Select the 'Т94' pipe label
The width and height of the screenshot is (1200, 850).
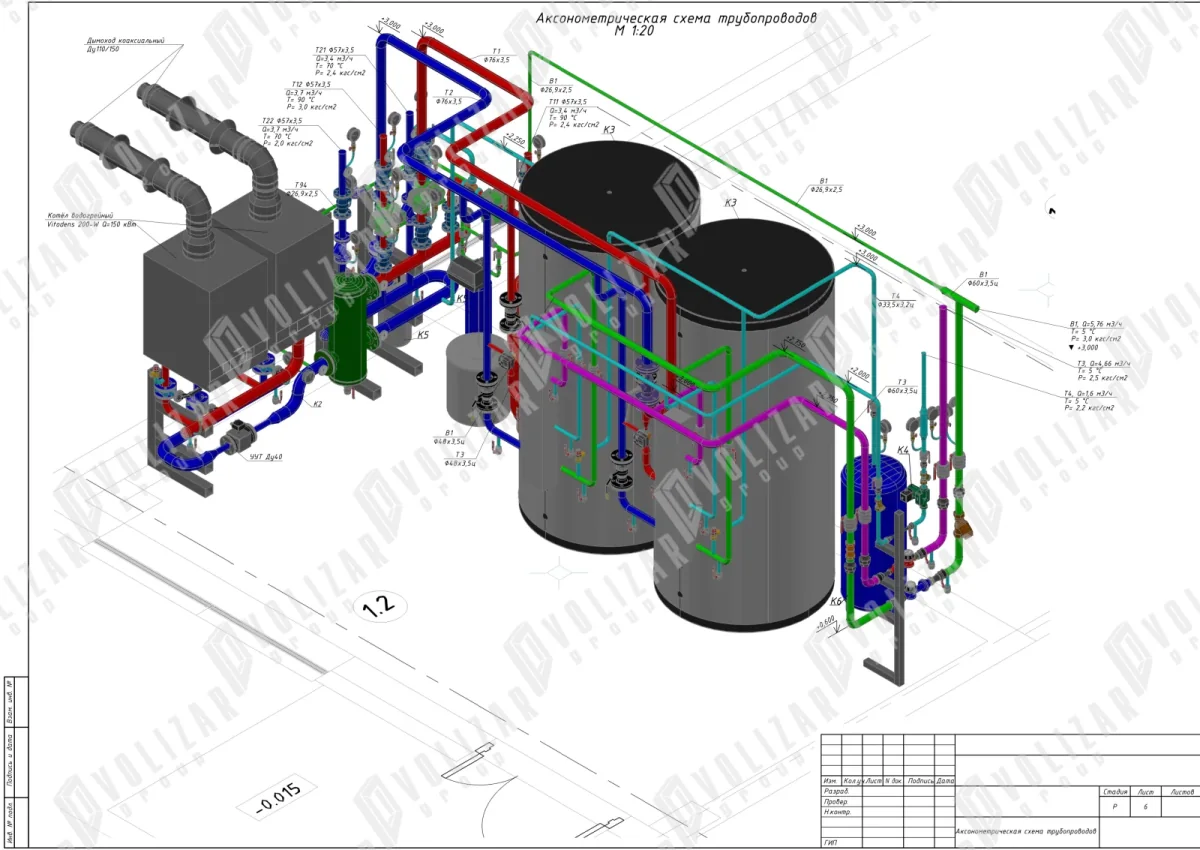pos(301,185)
